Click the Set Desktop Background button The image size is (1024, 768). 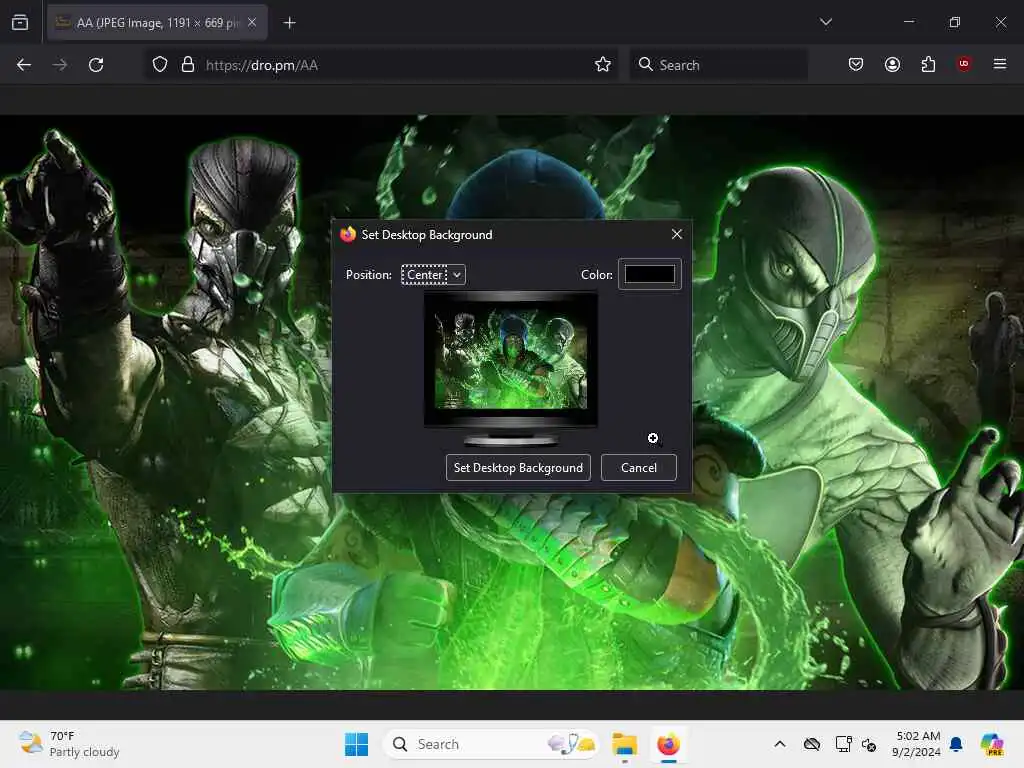518,468
